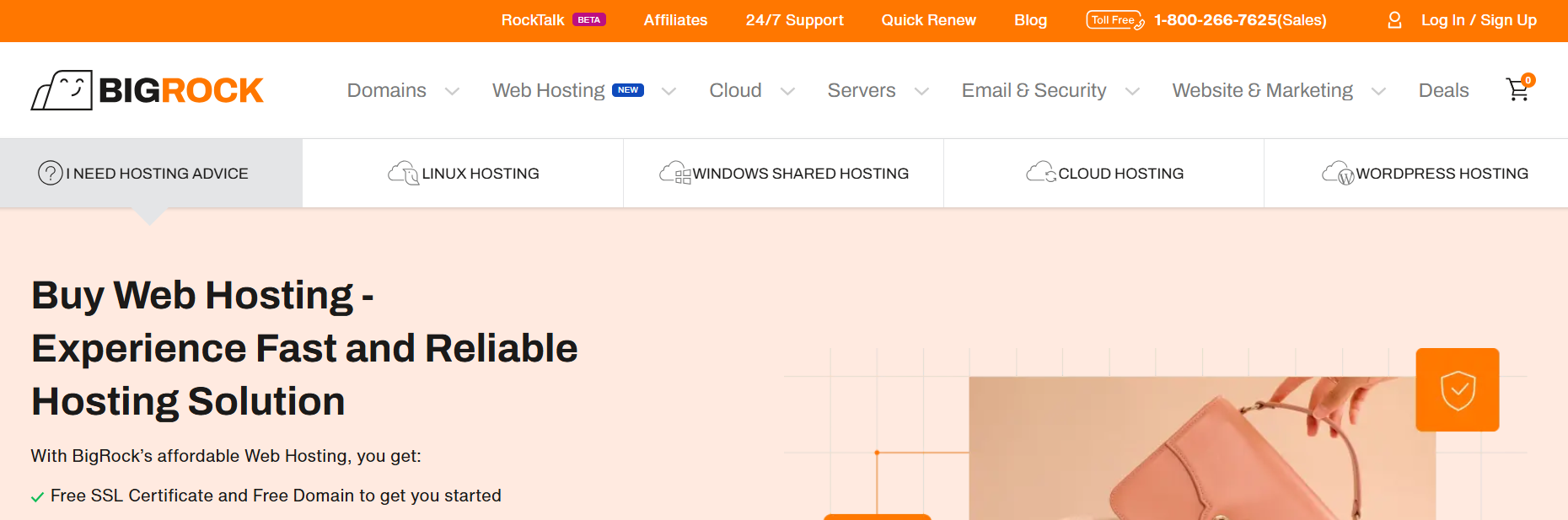Expand the Servers menu chevron
This screenshot has width=1568, height=520.
(921, 91)
